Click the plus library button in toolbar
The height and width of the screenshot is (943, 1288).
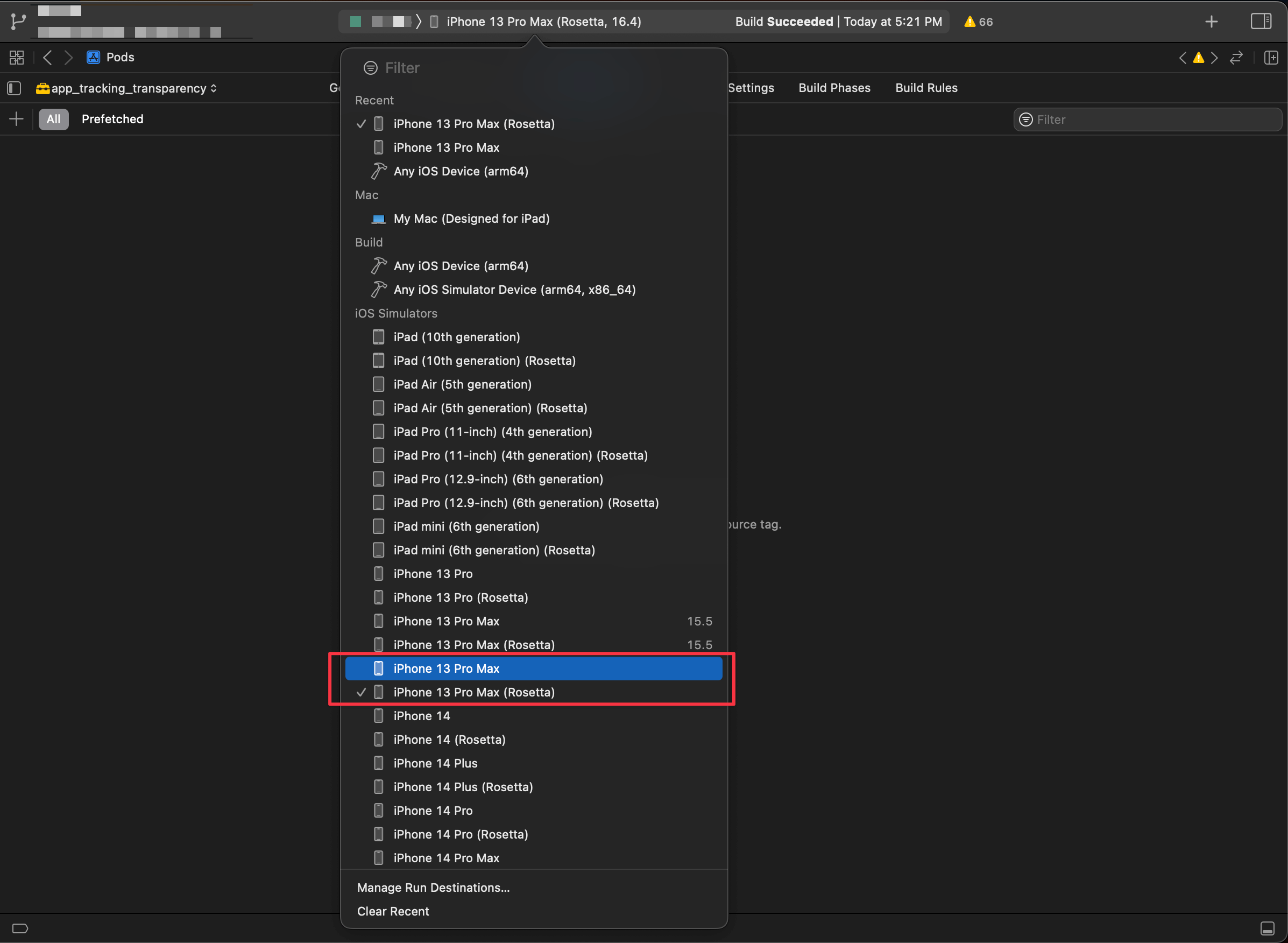coord(1212,22)
